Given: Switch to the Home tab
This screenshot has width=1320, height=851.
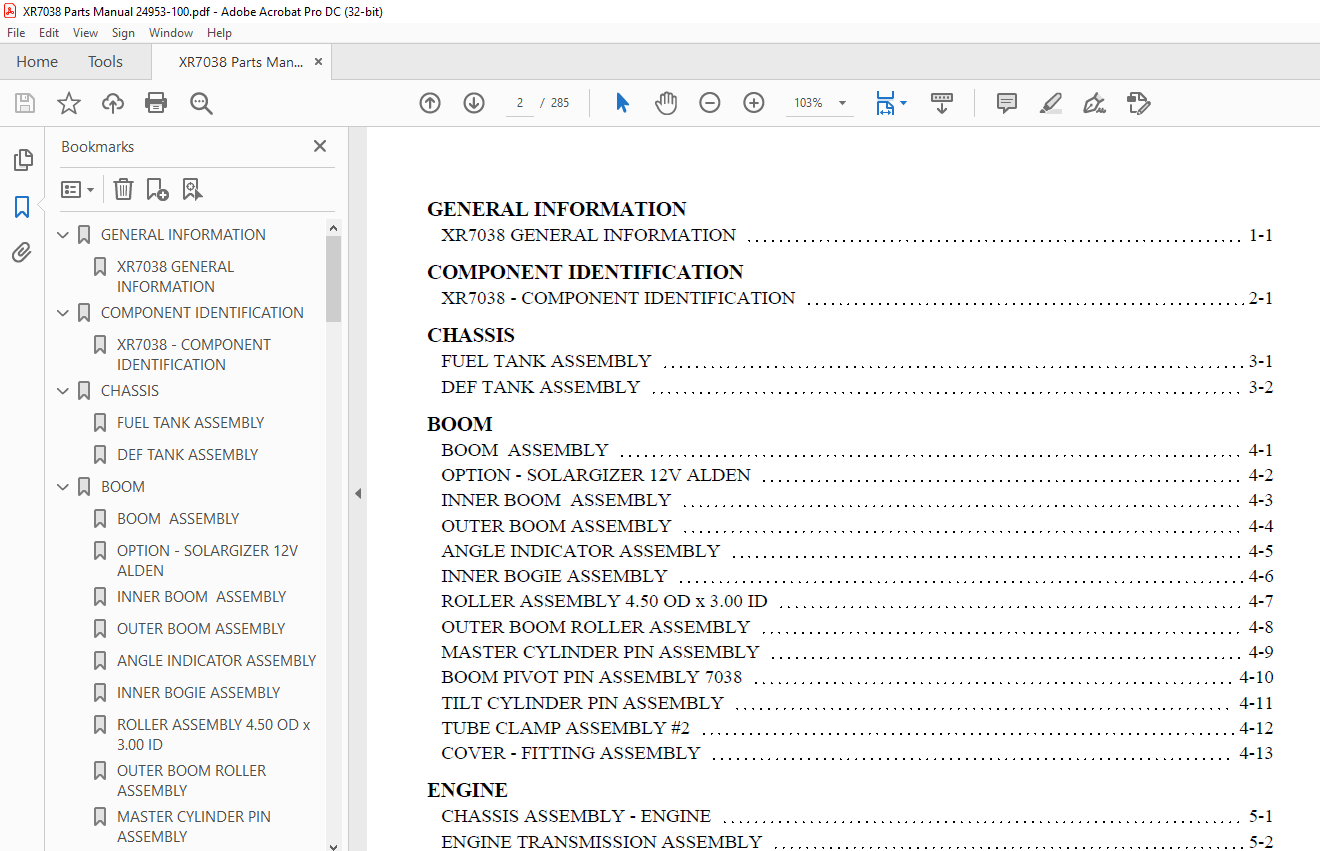Looking at the screenshot, I should (37, 62).
